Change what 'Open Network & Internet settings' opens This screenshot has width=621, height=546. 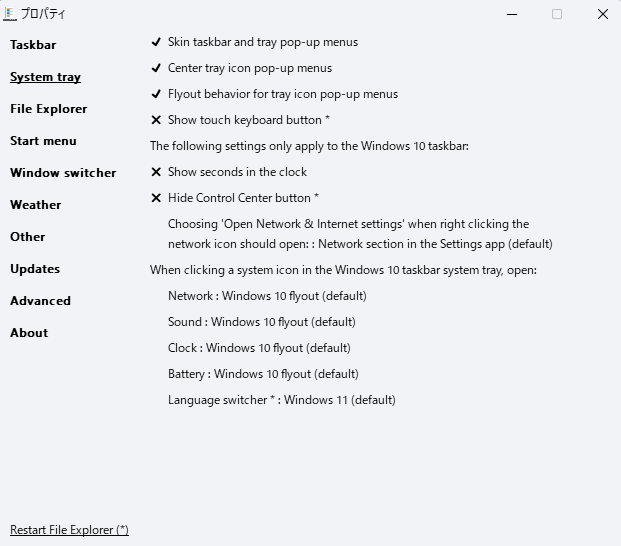[360, 234]
